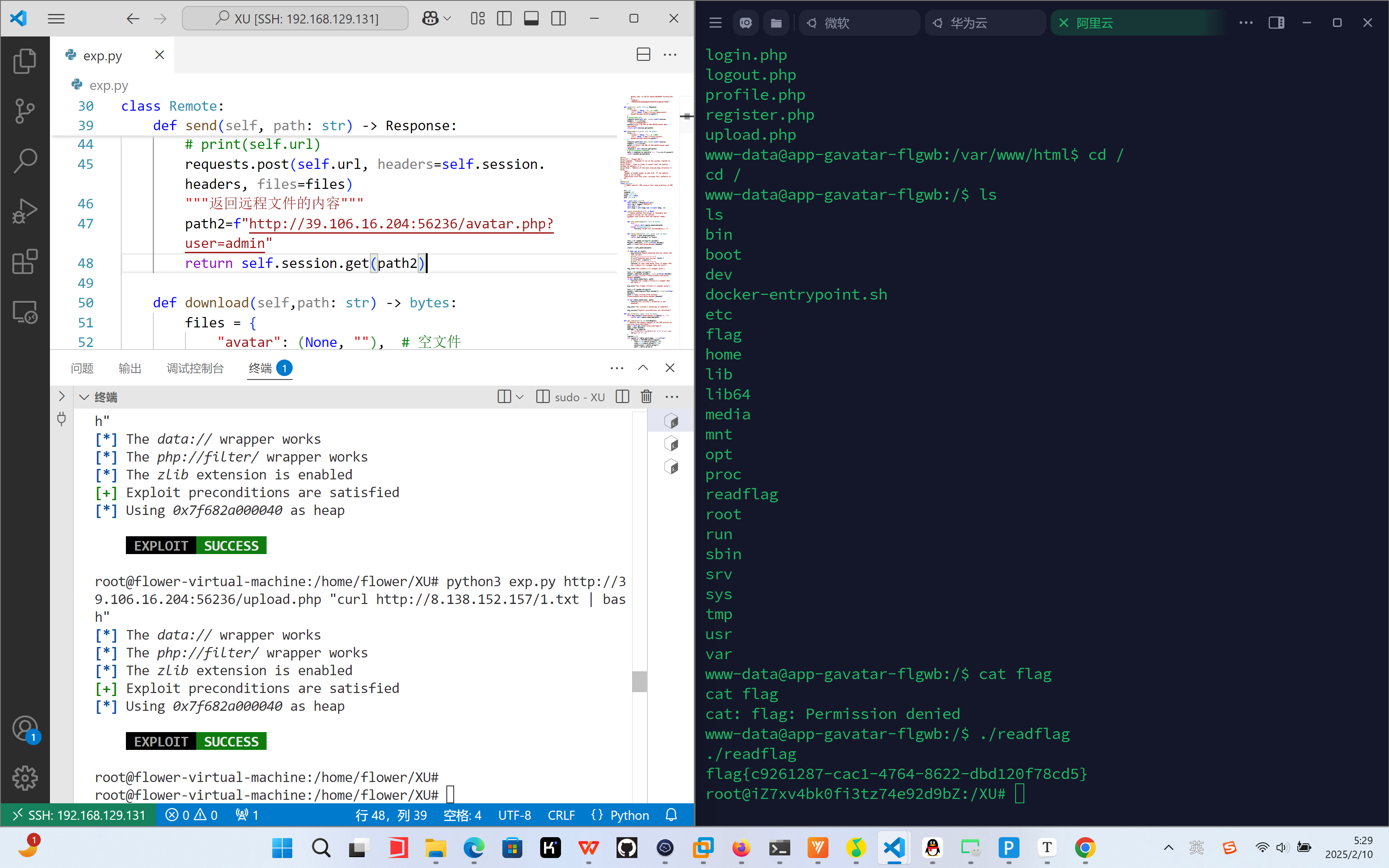
Task: Open terminal More Actions menu
Action: (672, 397)
